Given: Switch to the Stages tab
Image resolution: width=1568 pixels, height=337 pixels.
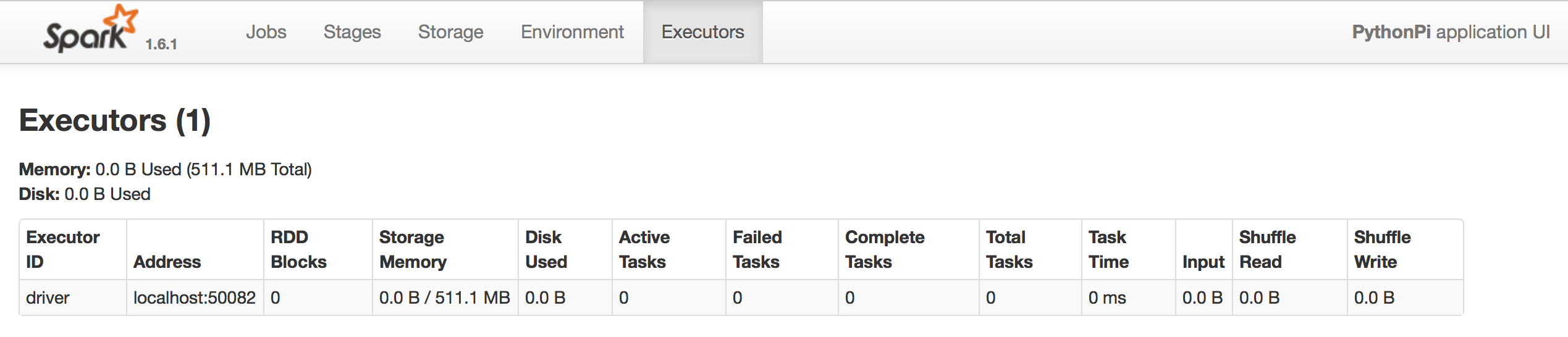Looking at the screenshot, I should click(352, 32).
